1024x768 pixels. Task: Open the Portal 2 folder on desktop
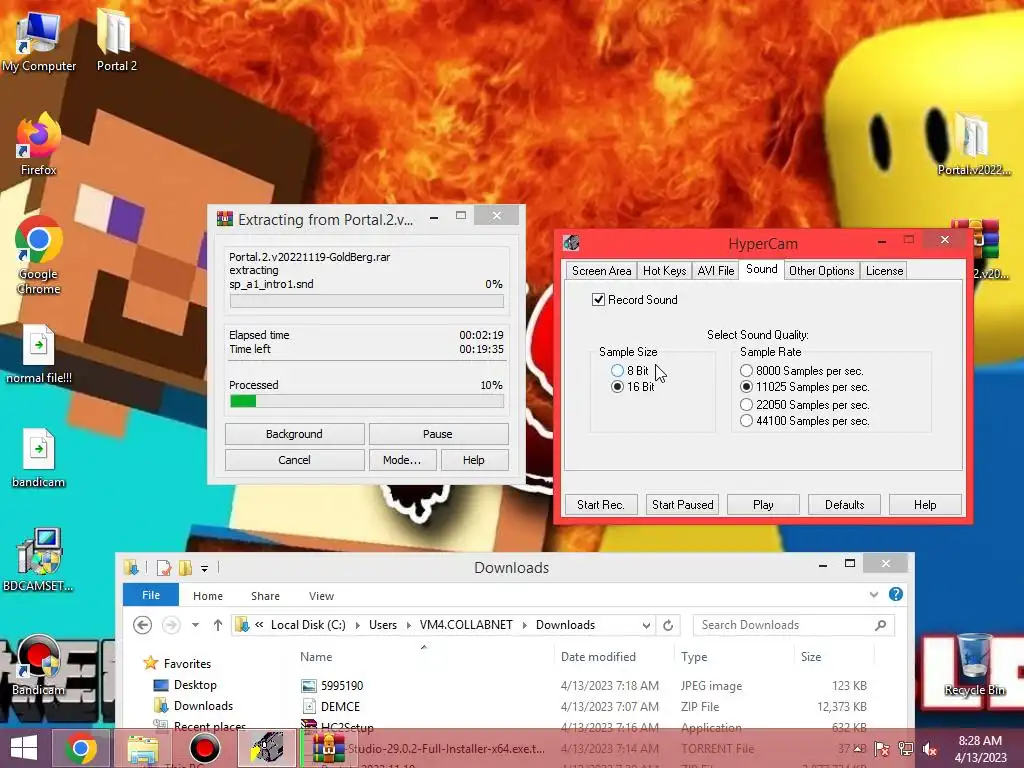(116, 39)
